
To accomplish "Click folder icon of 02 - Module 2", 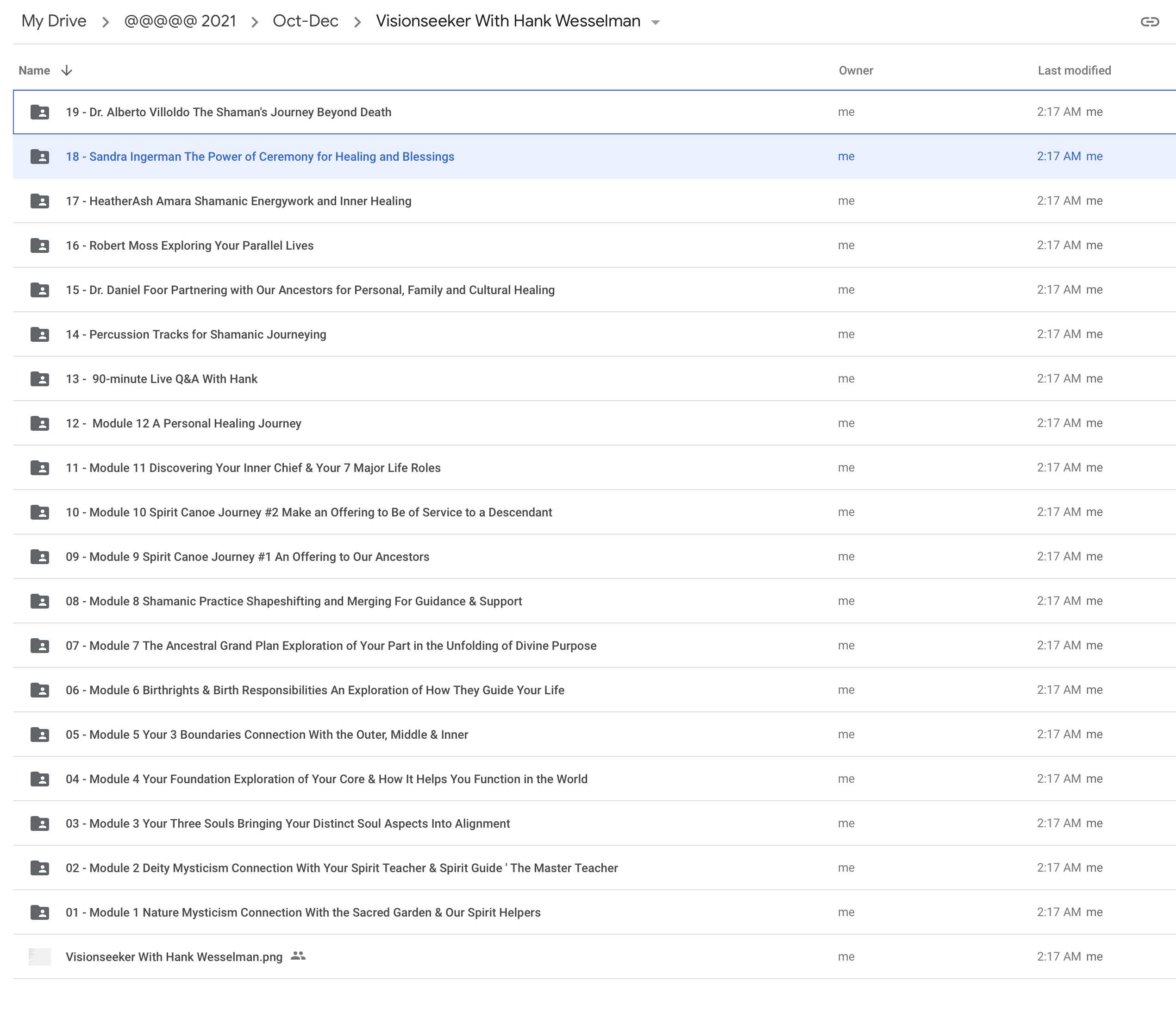I will click(40, 867).
